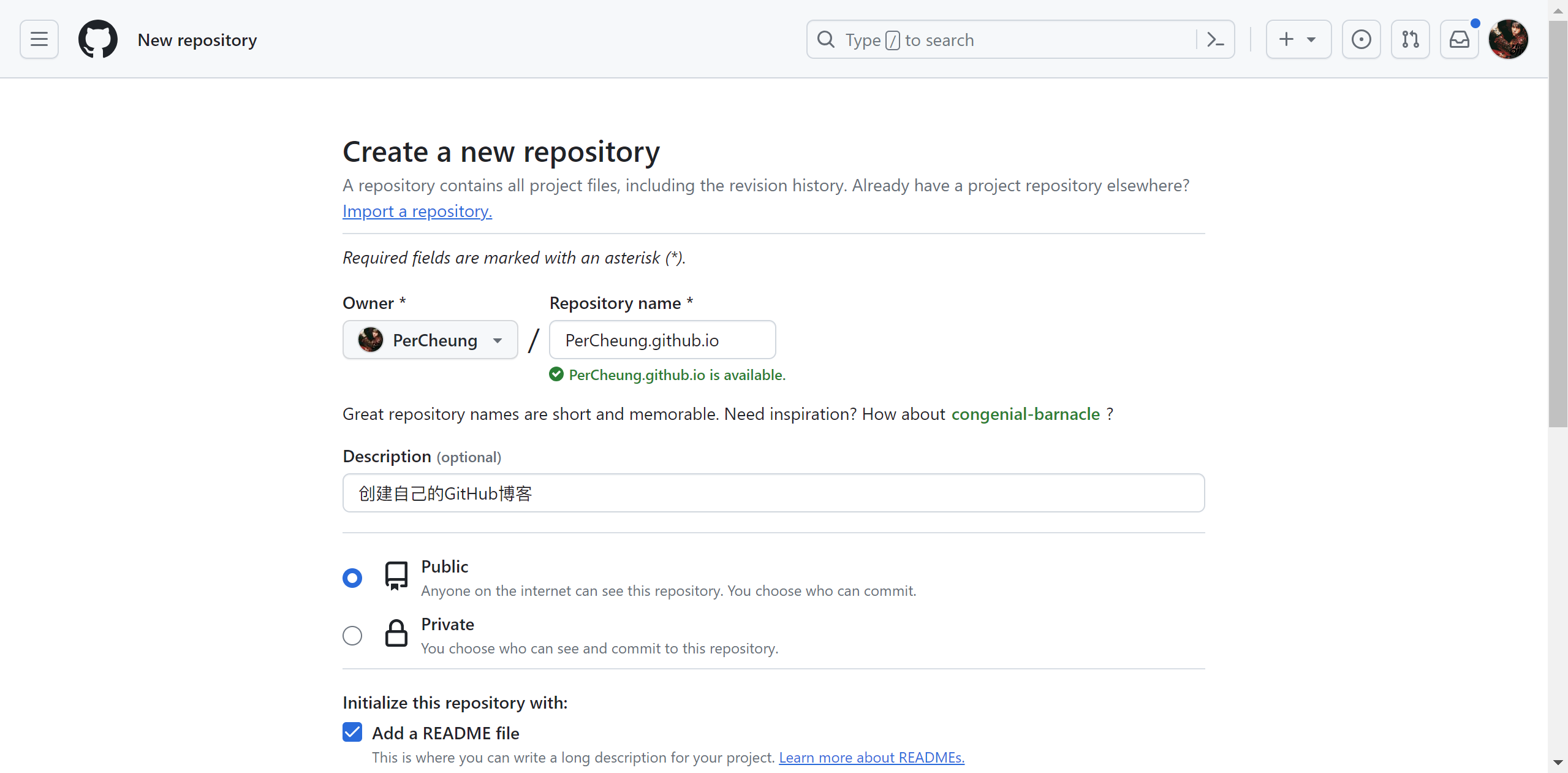Open your profile avatar menu
The width and height of the screenshot is (1568, 773).
pyautogui.click(x=1509, y=39)
